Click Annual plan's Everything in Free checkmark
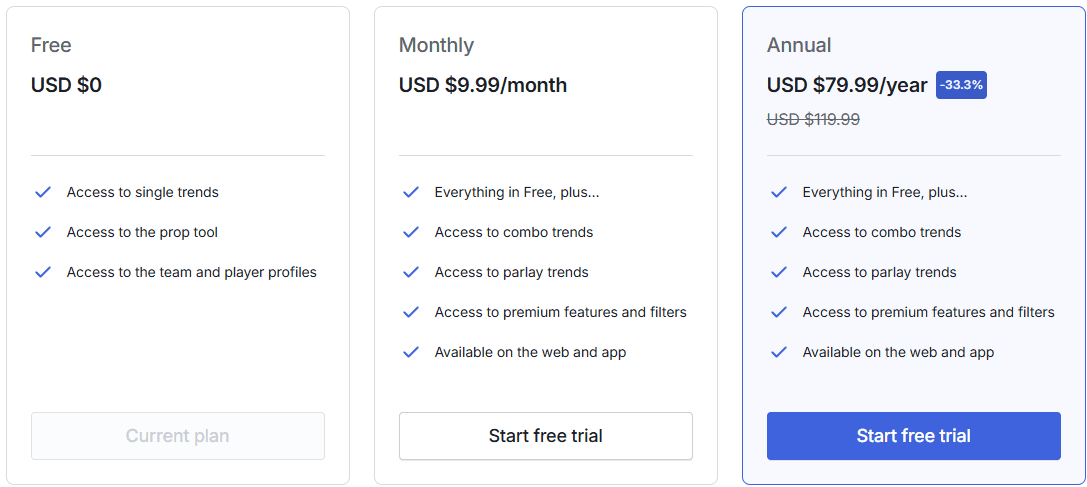Screen dimensions: 1087x487 point(779,192)
